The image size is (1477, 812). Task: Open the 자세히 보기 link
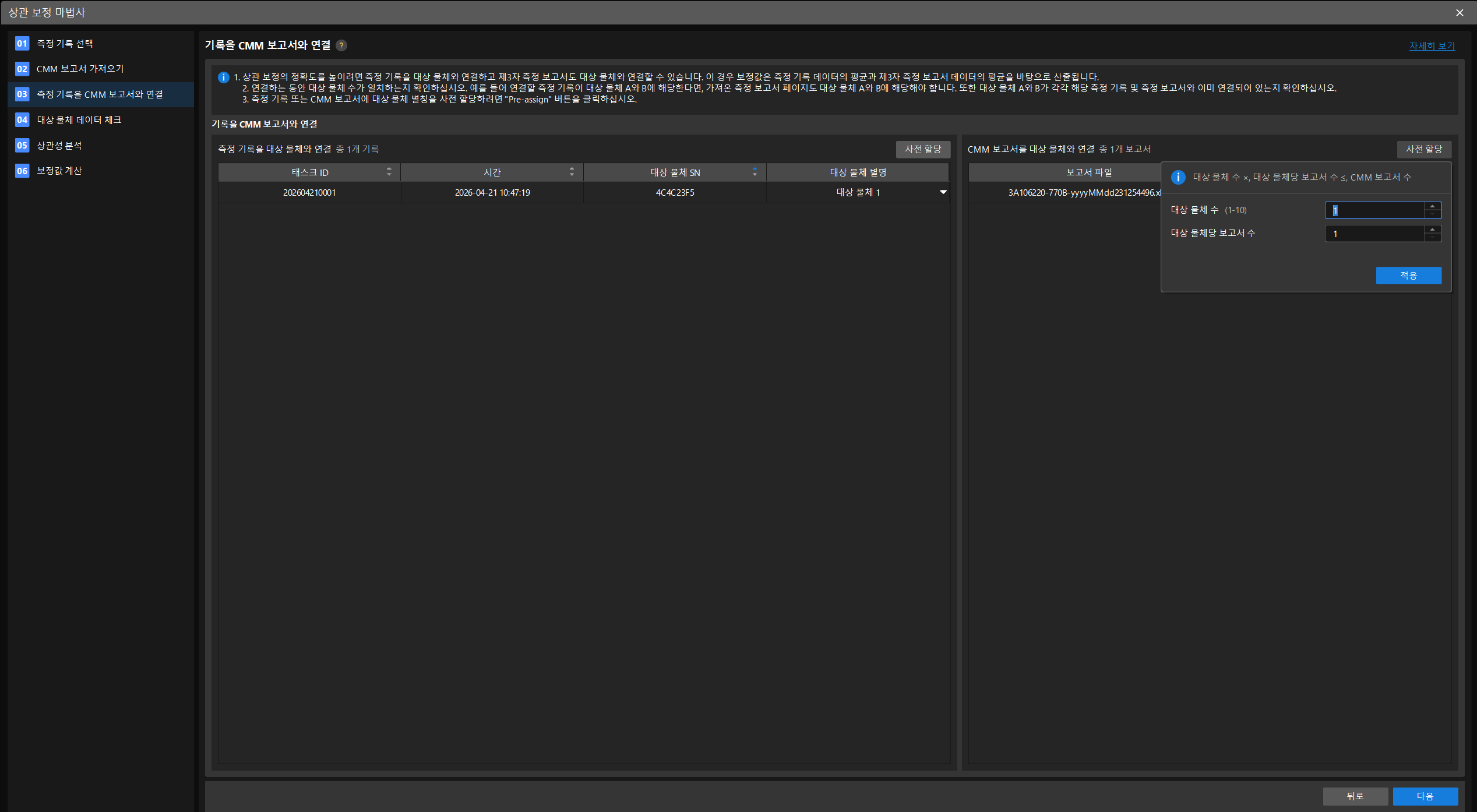point(1432,46)
